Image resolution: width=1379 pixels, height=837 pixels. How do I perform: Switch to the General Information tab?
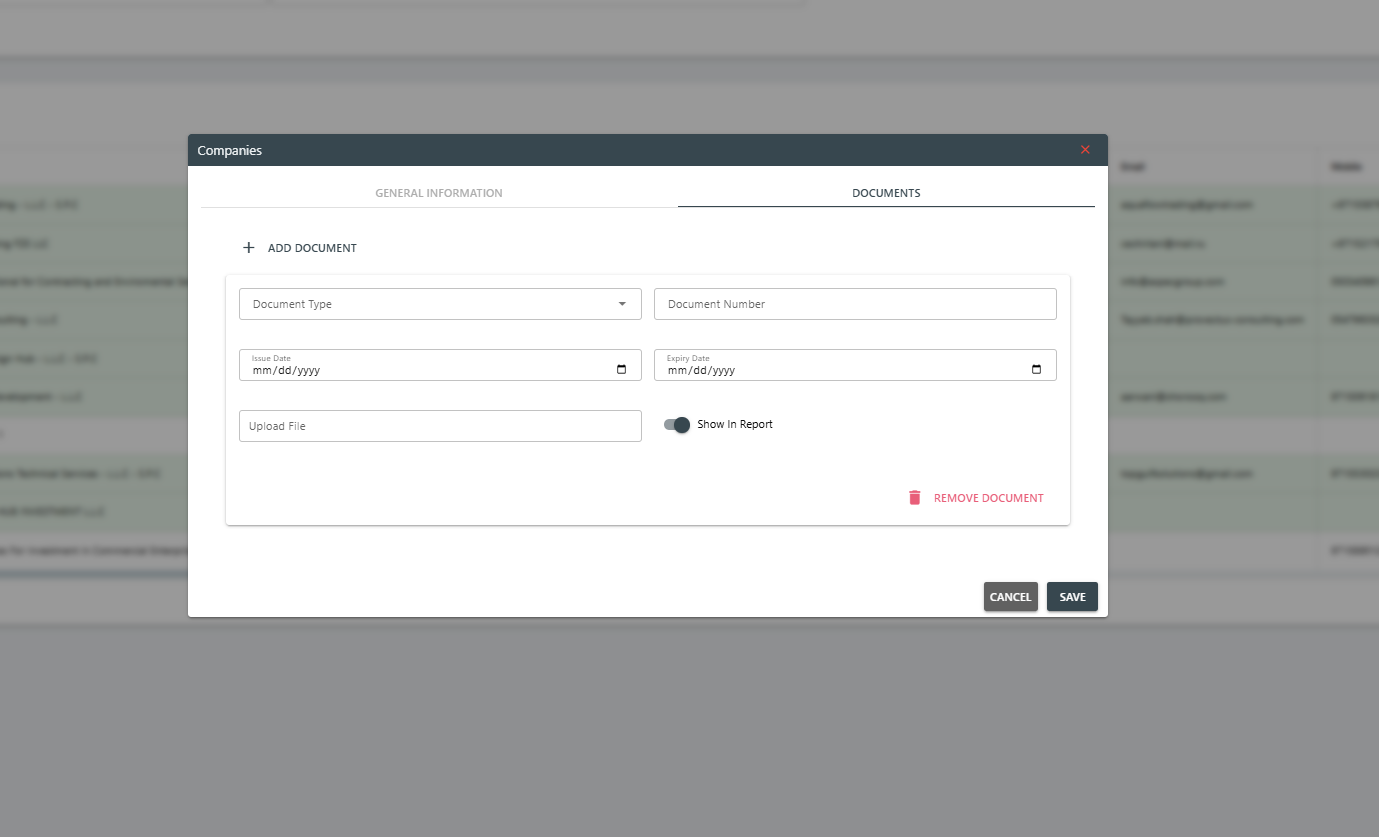[439, 193]
